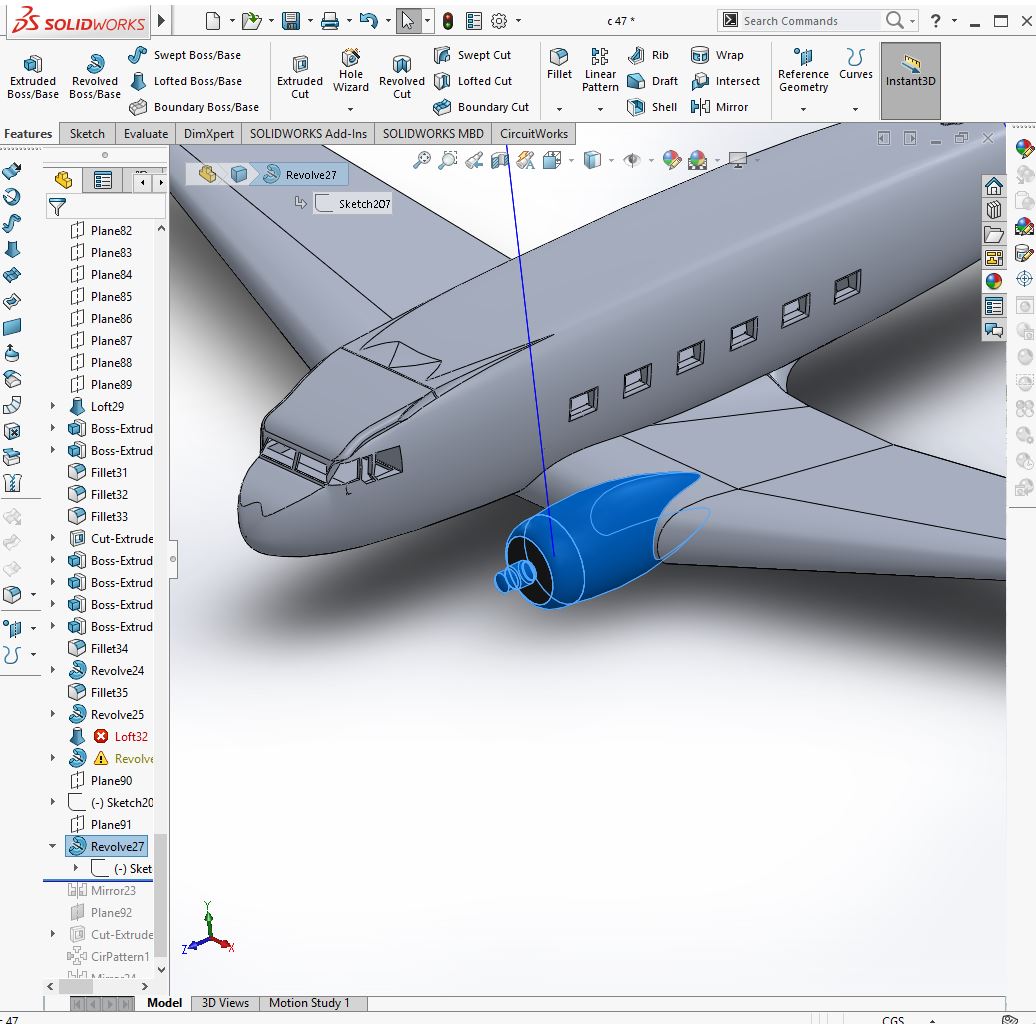Click the Rebuild traffic light icon

[x=448, y=21]
